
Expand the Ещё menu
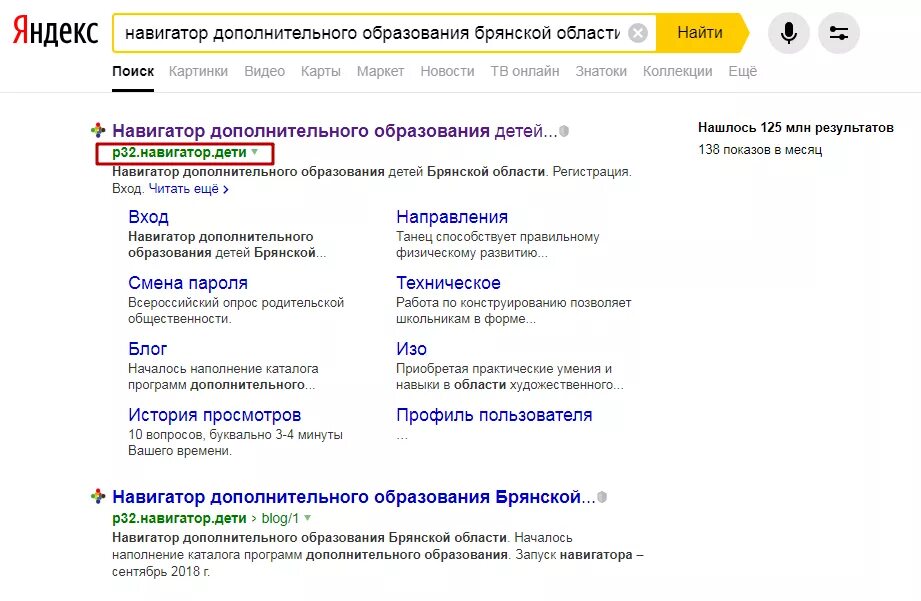[x=742, y=71]
